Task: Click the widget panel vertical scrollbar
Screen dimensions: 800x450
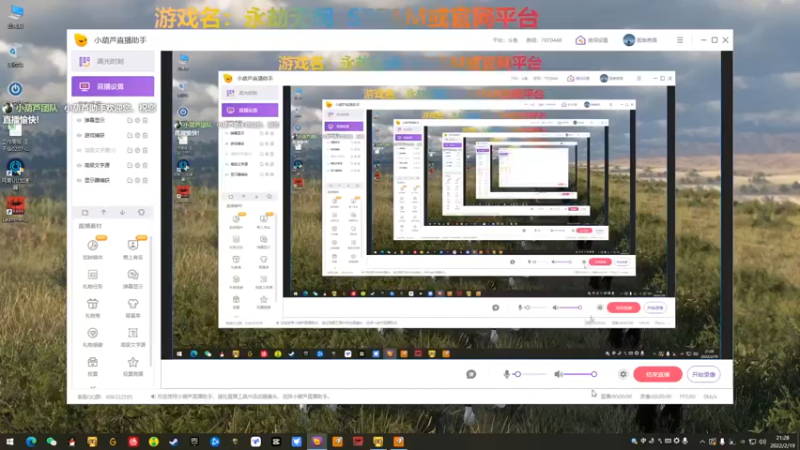Action: pyautogui.click(x=151, y=301)
